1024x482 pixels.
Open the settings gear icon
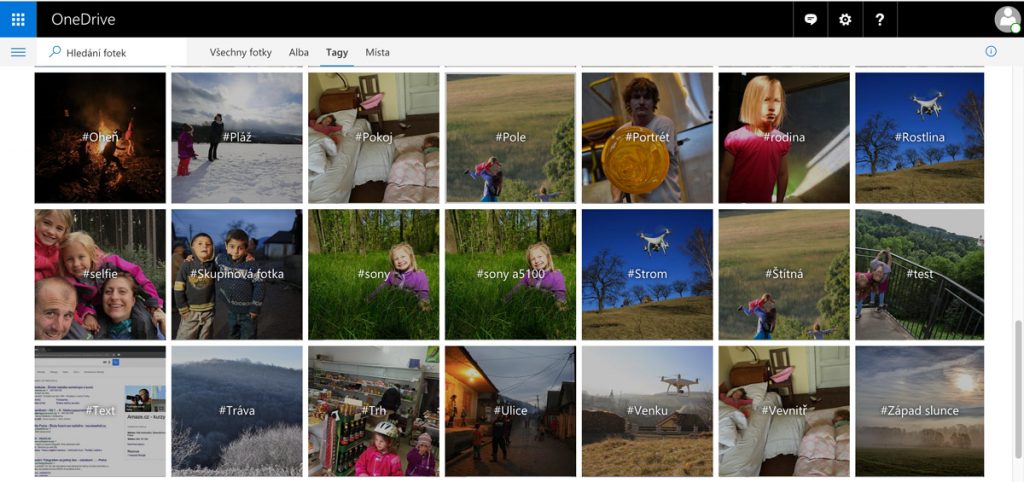pyautogui.click(x=845, y=19)
